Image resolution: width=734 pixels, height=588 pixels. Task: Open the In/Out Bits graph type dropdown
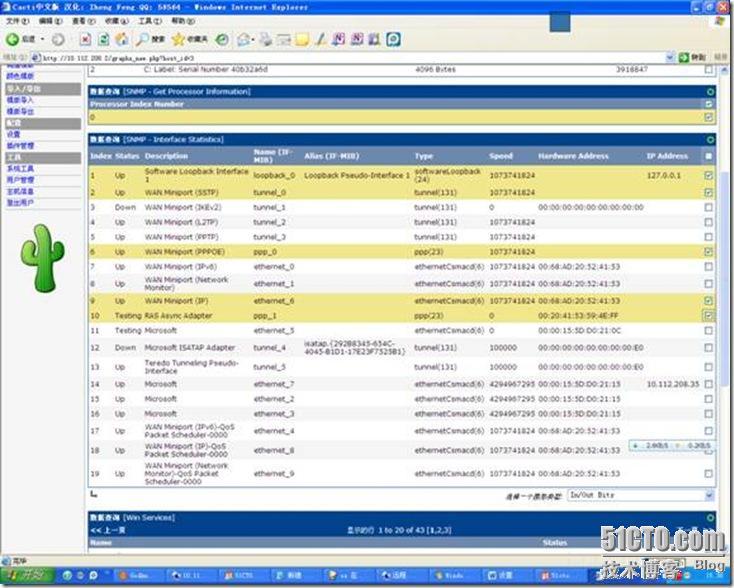pos(709,495)
